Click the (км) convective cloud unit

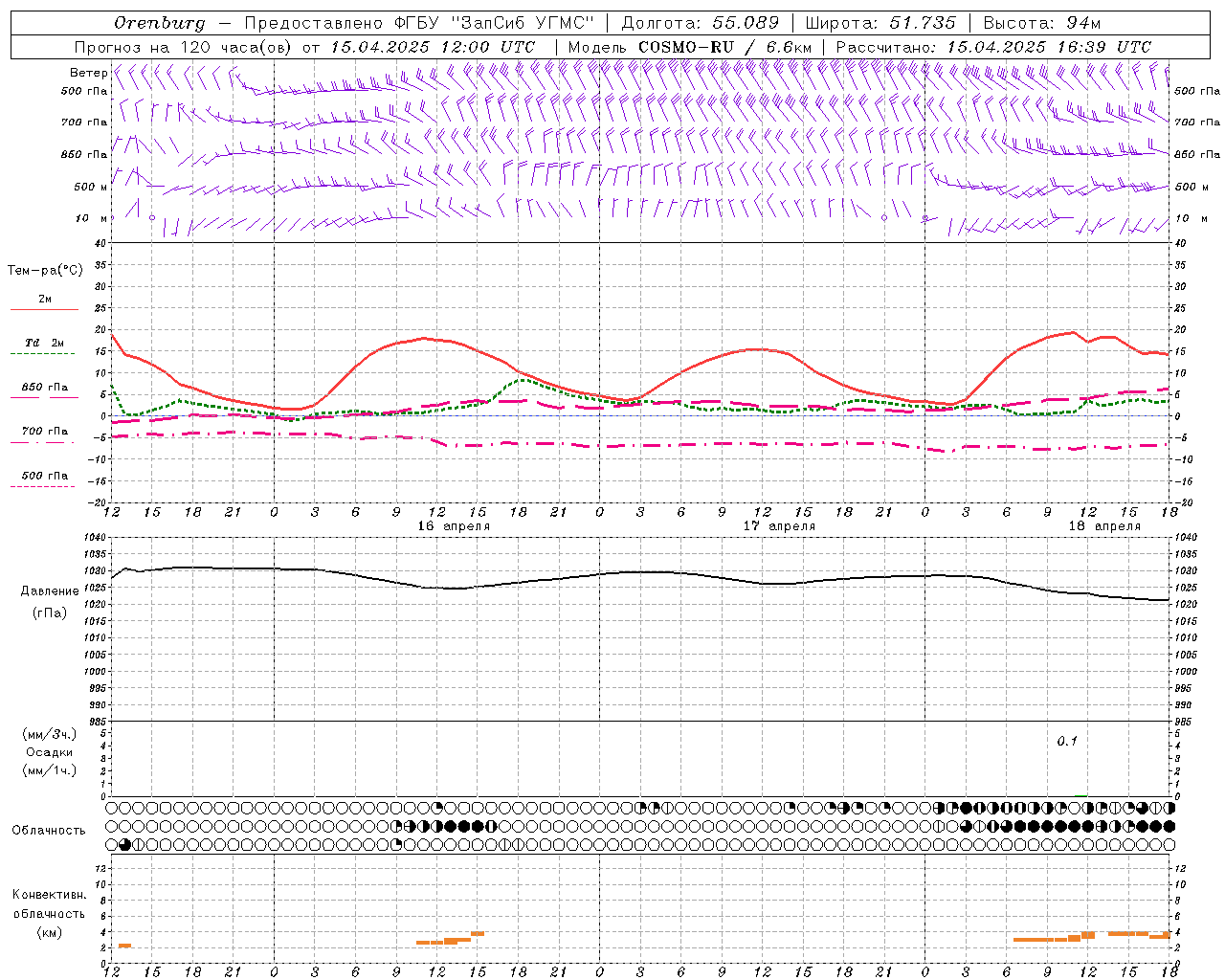pos(49,932)
